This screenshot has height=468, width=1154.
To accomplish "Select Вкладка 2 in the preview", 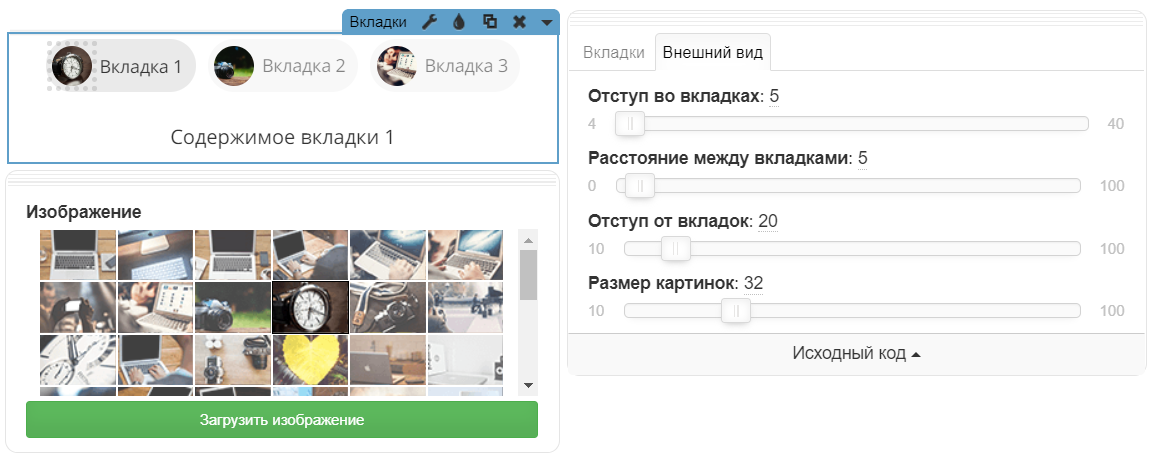I will coord(284,67).
